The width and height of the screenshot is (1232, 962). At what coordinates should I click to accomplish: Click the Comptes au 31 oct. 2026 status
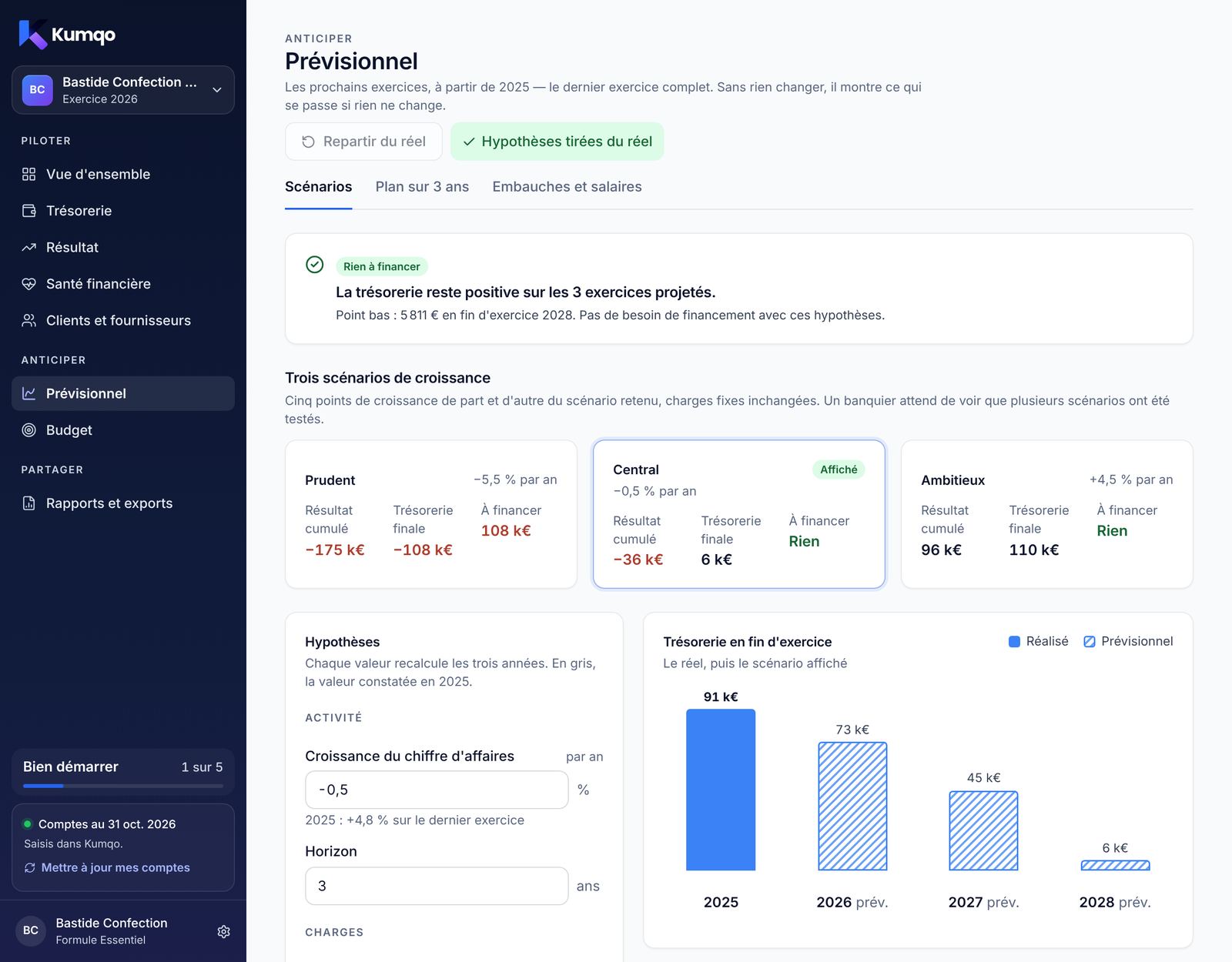coord(107,824)
